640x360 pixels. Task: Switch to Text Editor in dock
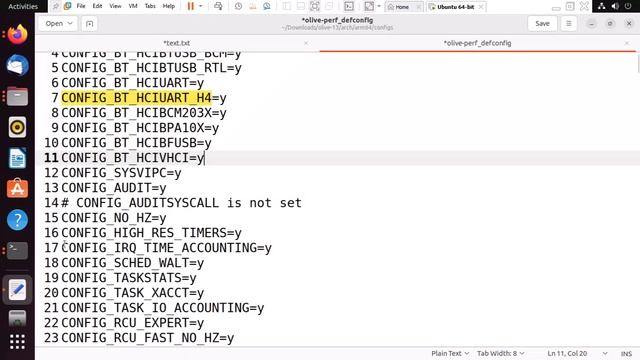pos(17,289)
